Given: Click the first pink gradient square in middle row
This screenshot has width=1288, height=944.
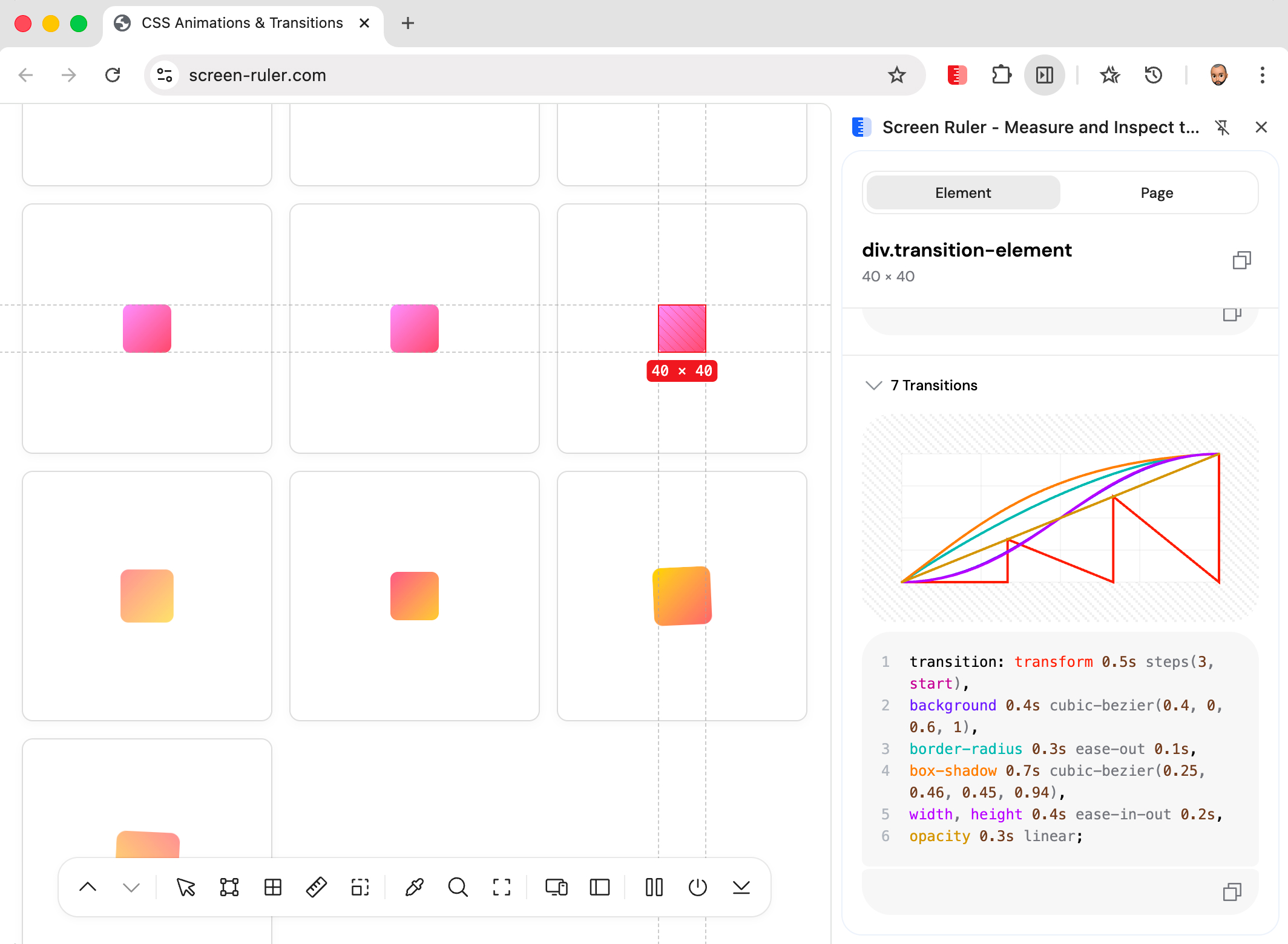Looking at the screenshot, I should 147,329.
